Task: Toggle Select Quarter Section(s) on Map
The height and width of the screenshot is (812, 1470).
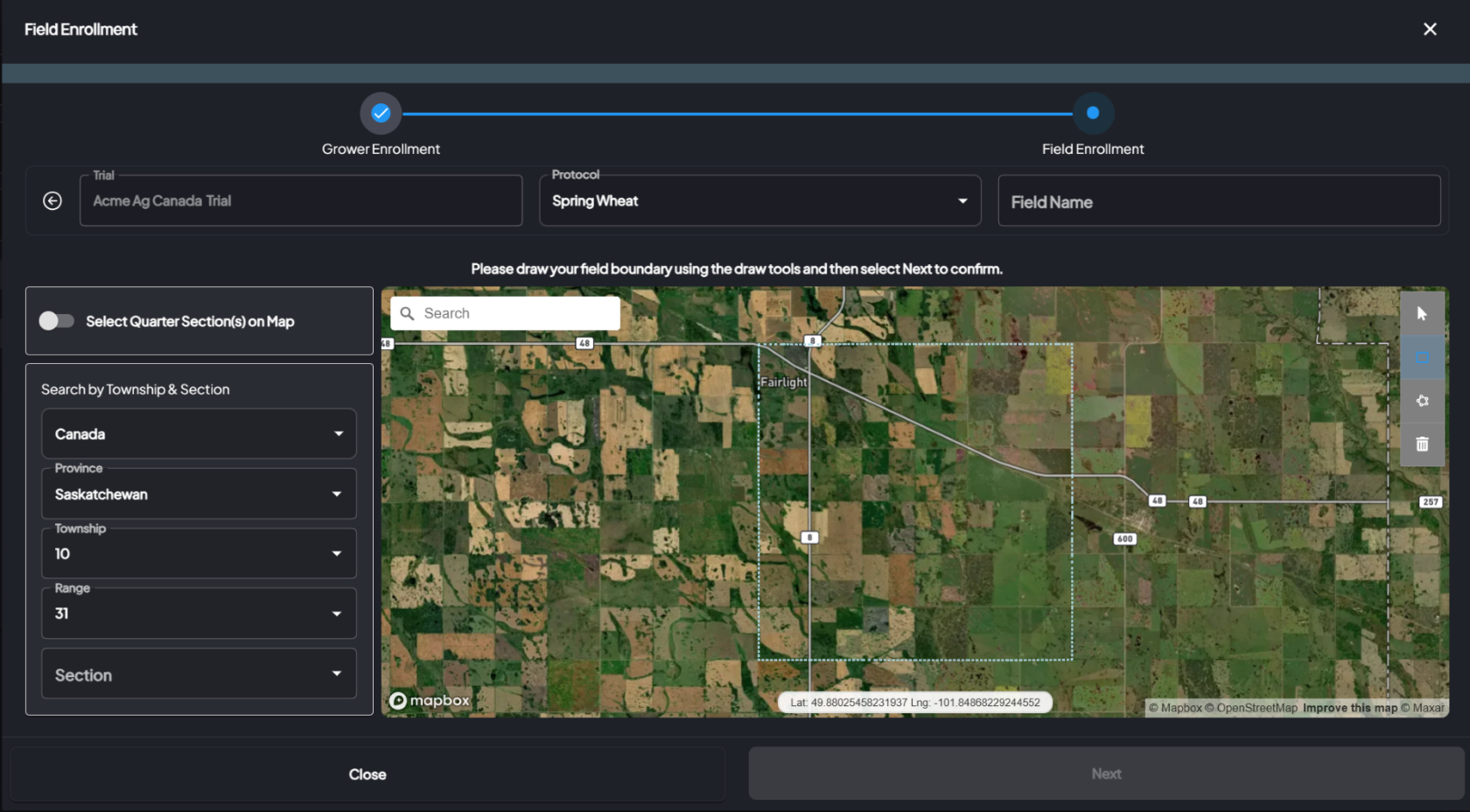Action: [56, 321]
